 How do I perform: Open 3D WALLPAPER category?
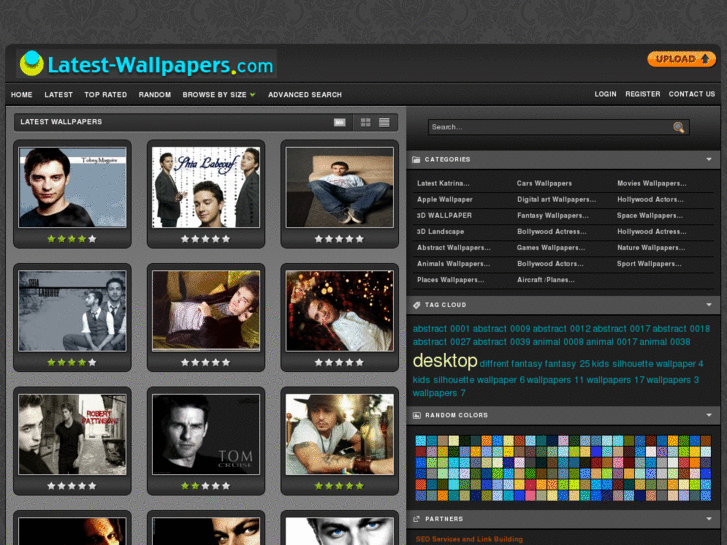click(444, 216)
